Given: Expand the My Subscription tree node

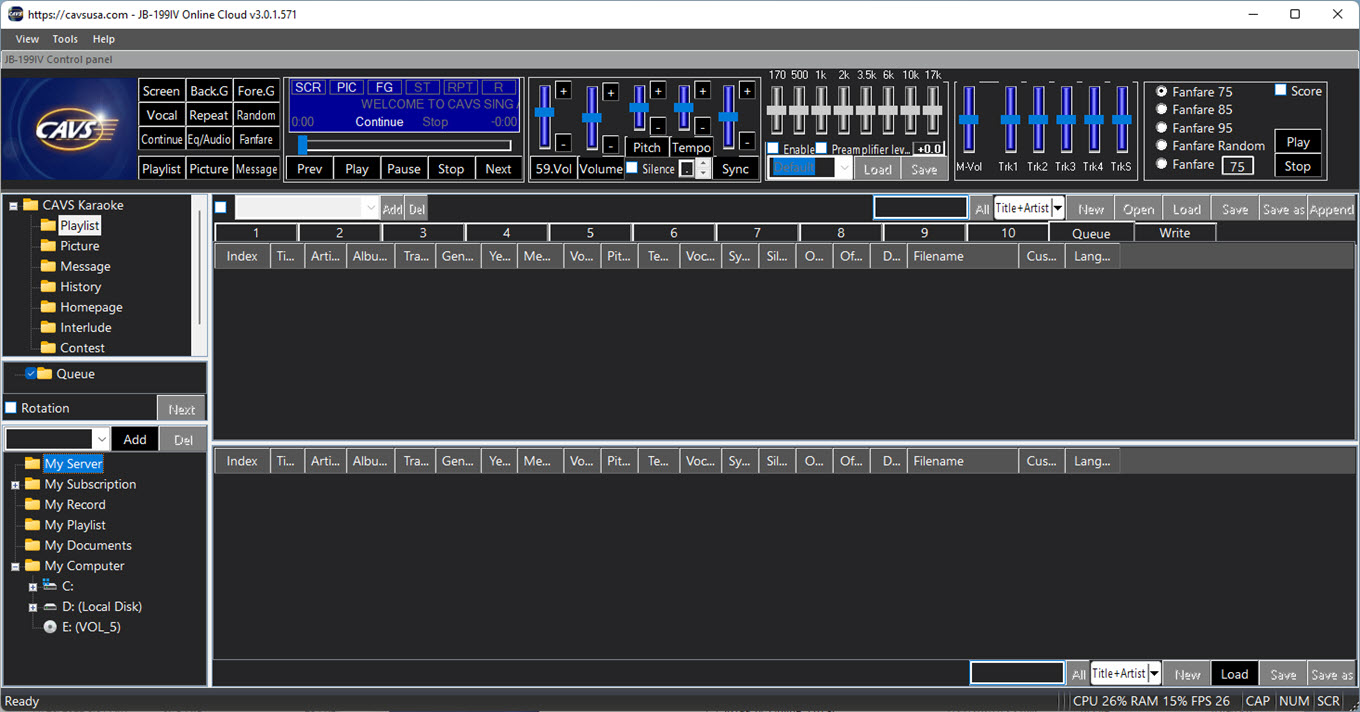Looking at the screenshot, I should coord(15,485).
